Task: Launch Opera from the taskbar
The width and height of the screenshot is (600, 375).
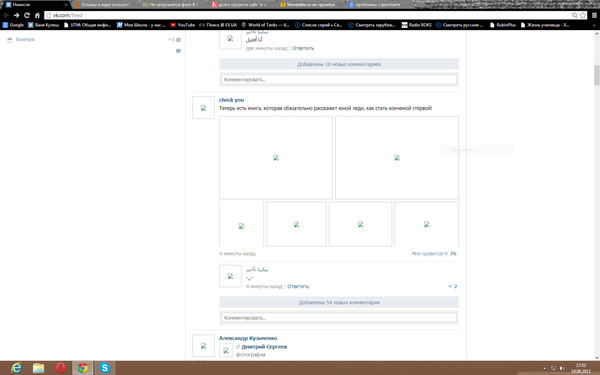Action: [60, 368]
